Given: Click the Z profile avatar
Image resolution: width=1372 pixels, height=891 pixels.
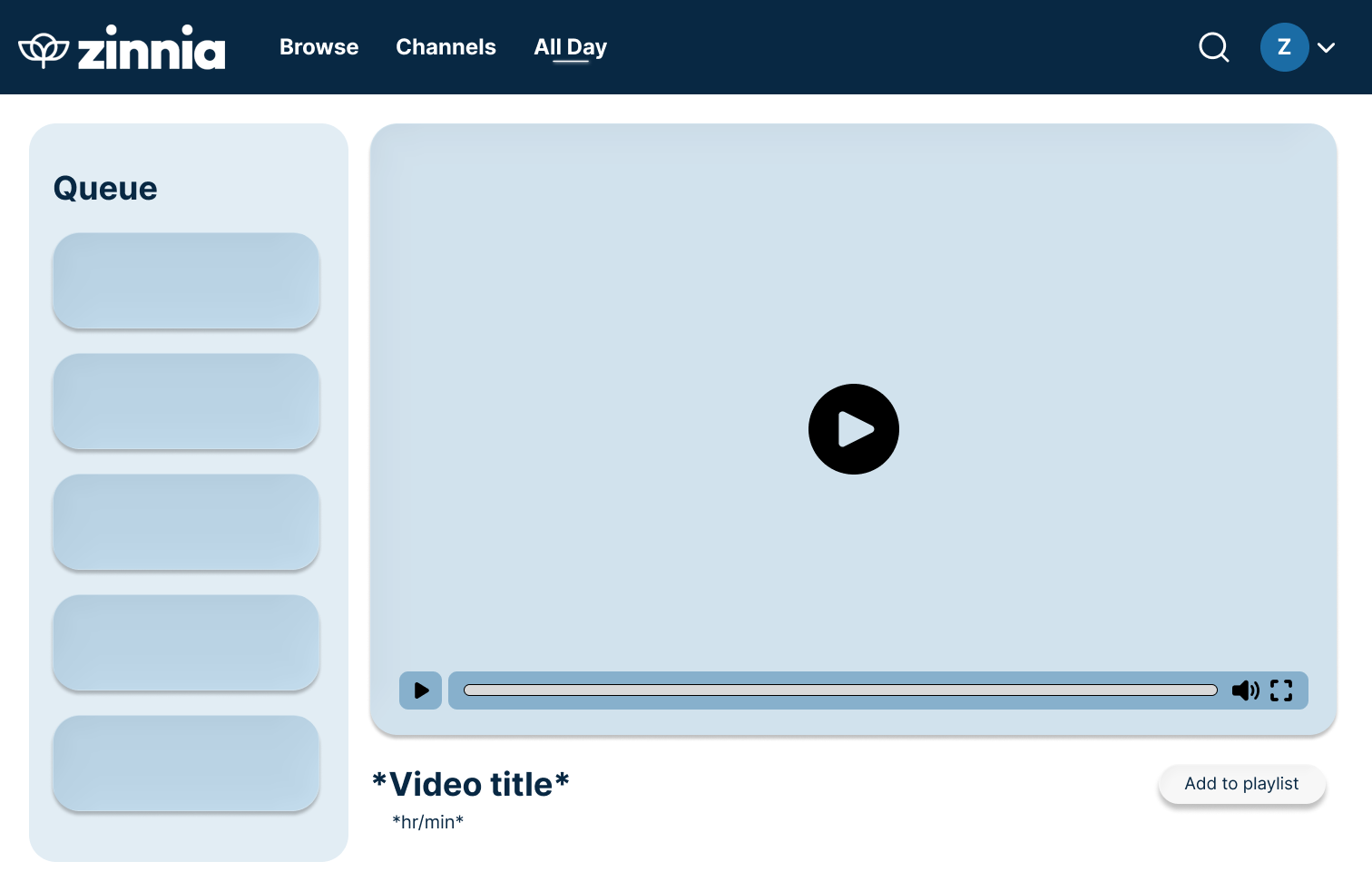Looking at the screenshot, I should coord(1283,47).
